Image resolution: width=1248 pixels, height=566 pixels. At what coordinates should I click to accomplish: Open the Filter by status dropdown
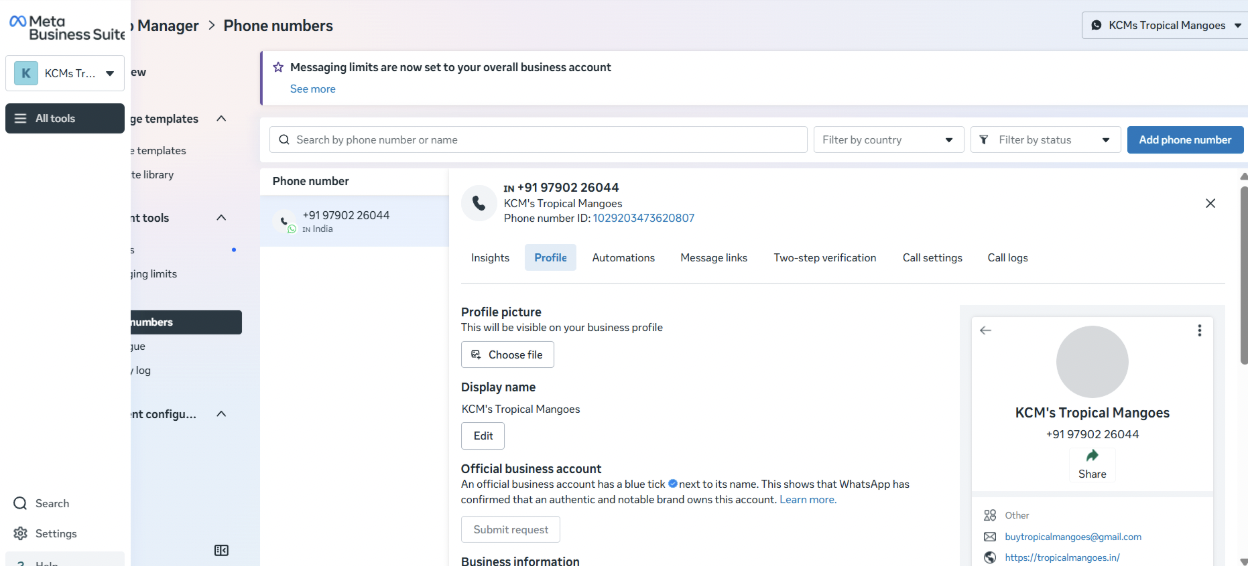[1045, 140]
